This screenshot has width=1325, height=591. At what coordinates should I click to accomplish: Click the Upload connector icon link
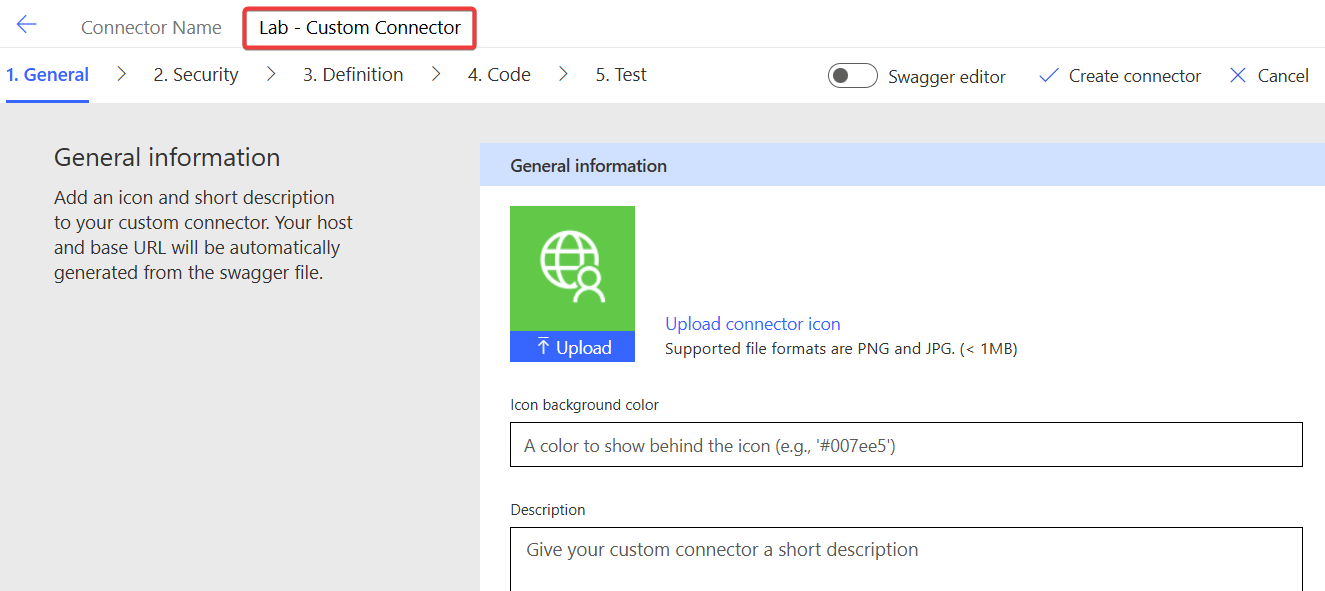(752, 323)
